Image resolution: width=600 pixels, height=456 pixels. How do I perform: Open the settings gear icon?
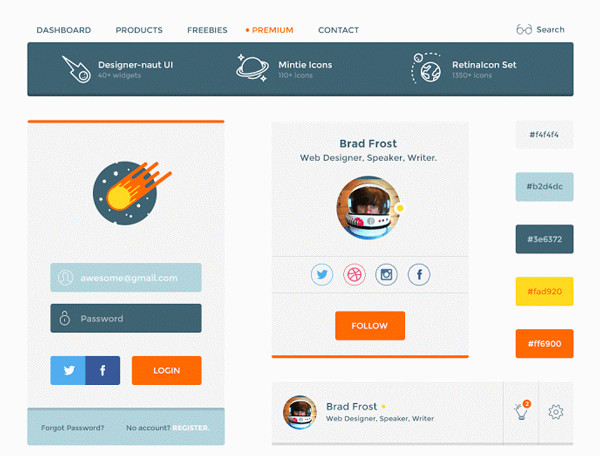pos(556,412)
